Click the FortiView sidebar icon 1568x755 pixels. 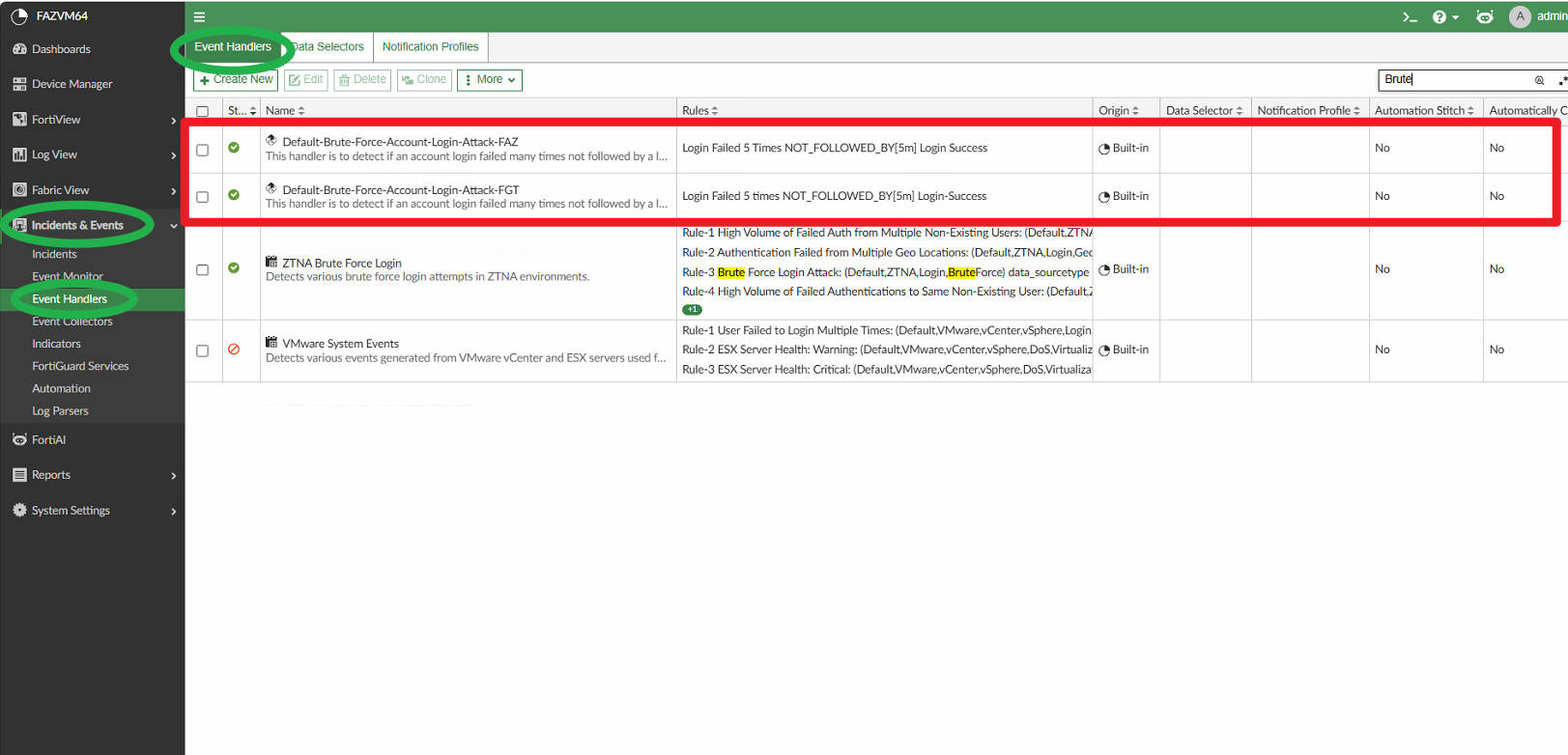click(x=19, y=120)
